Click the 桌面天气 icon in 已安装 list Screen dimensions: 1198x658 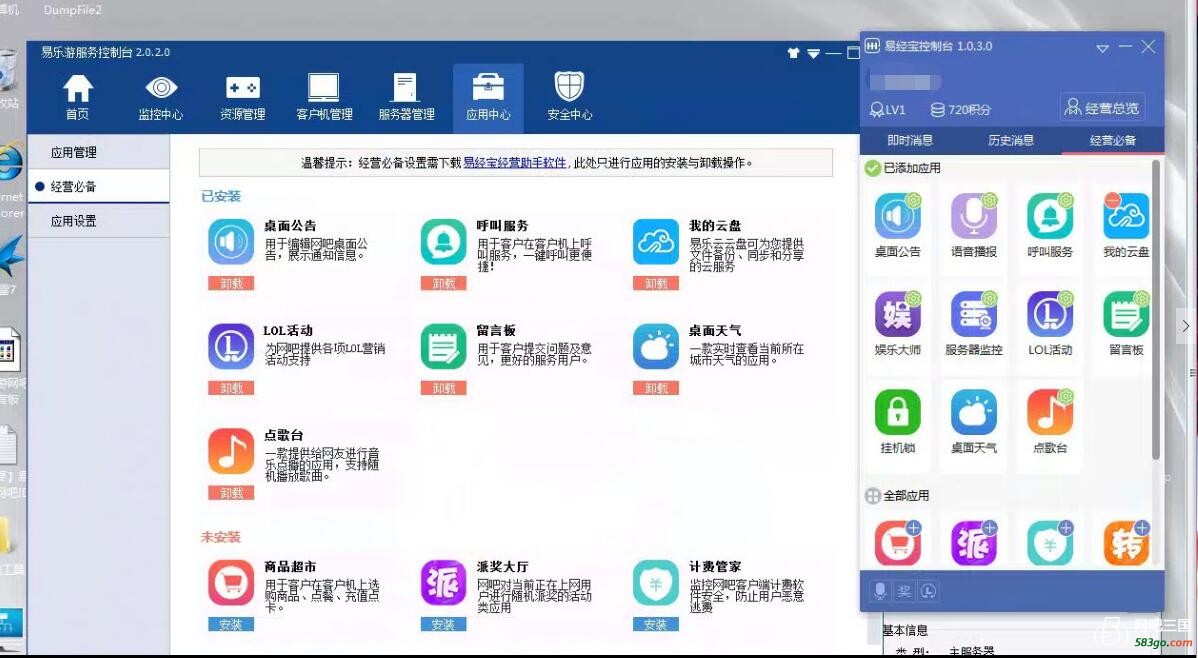click(656, 347)
